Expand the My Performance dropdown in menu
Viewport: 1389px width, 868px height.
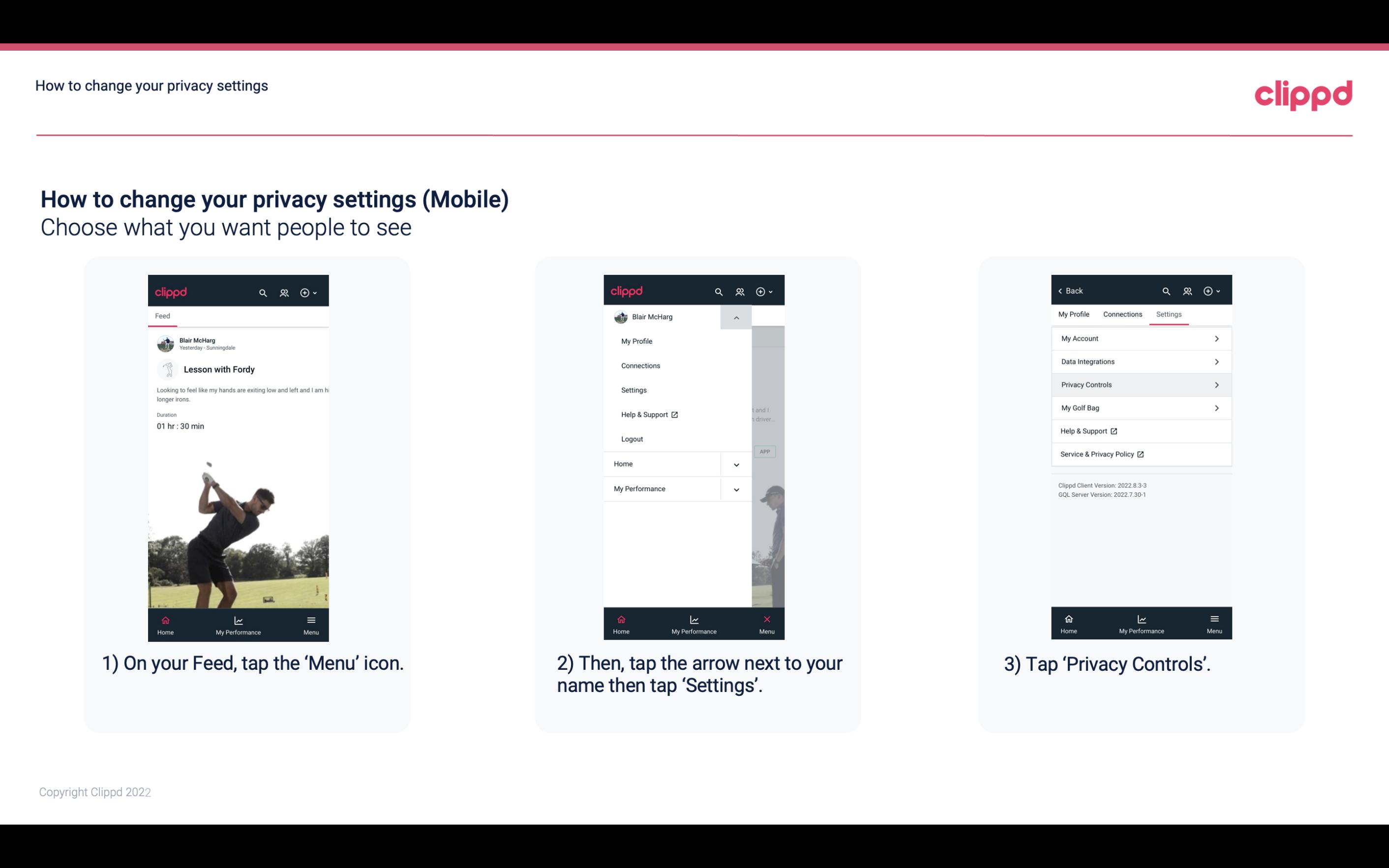point(736,488)
